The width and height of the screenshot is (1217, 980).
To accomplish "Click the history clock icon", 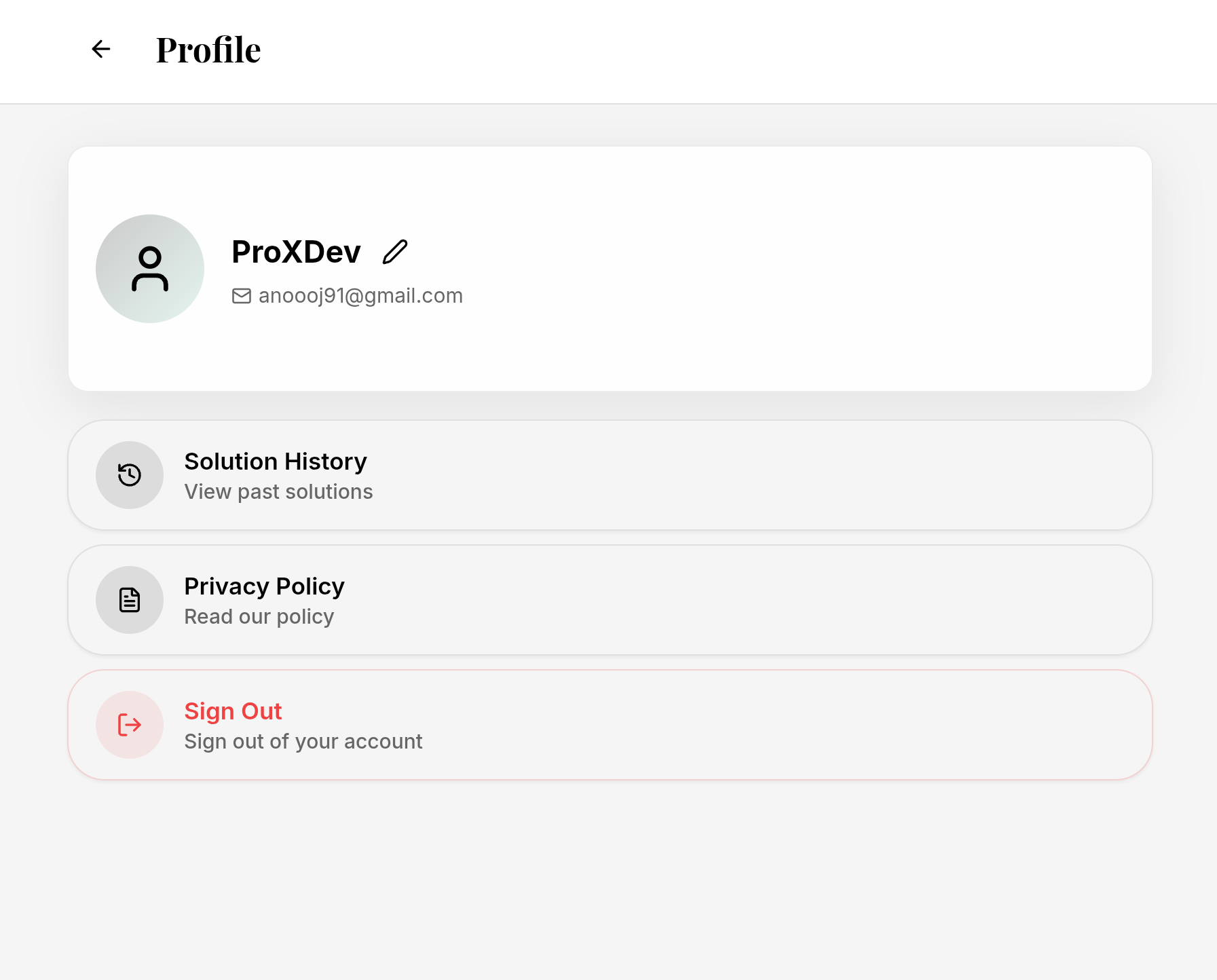I will pyautogui.click(x=130, y=475).
